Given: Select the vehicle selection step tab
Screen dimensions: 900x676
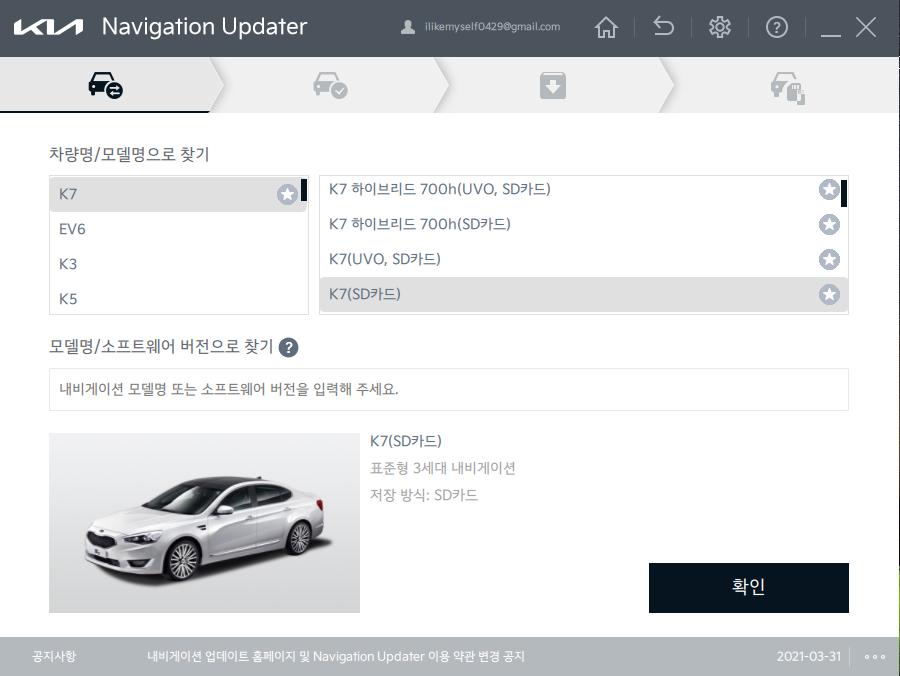Looking at the screenshot, I should pos(105,86).
